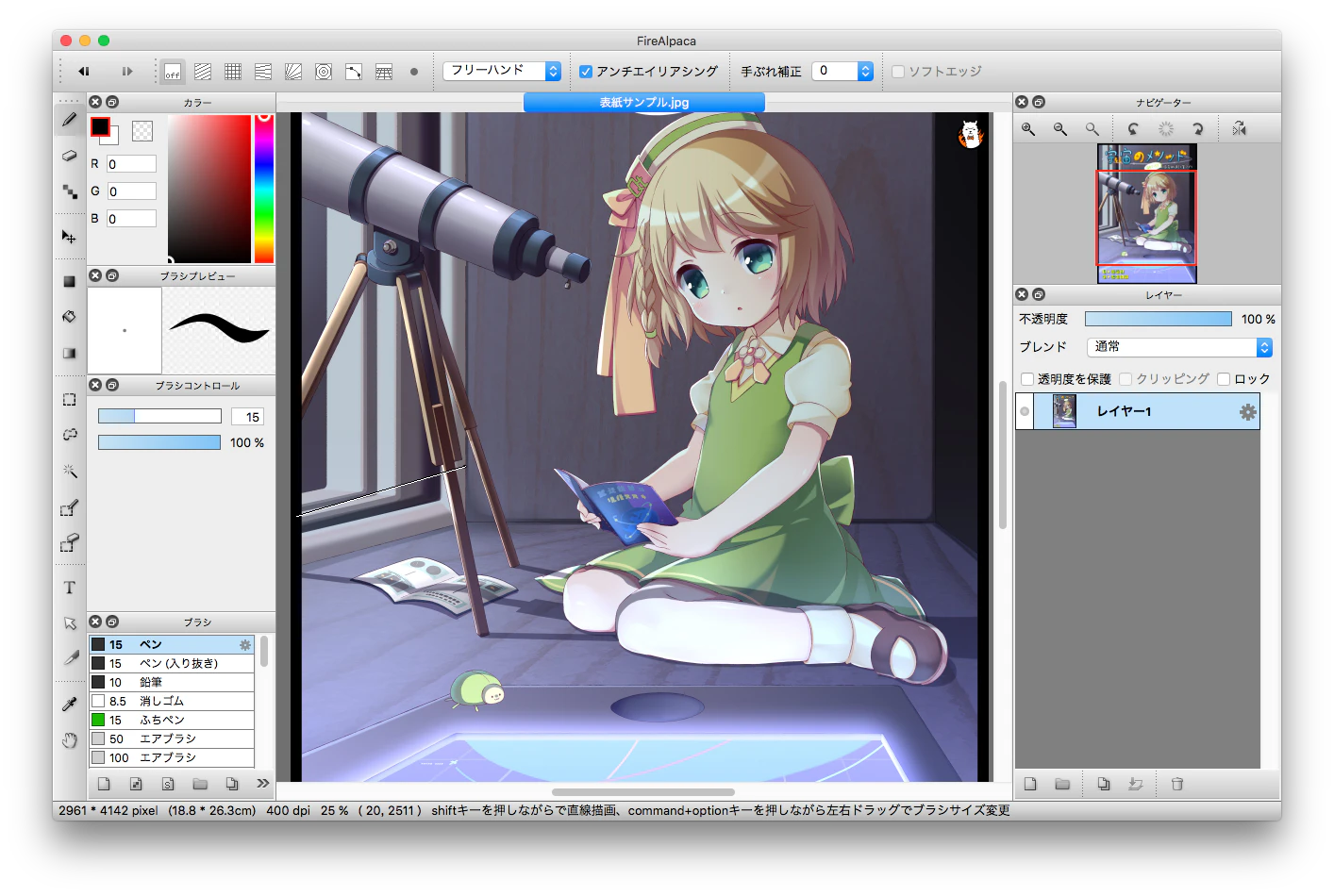Turn snap off with the off button

(x=173, y=72)
